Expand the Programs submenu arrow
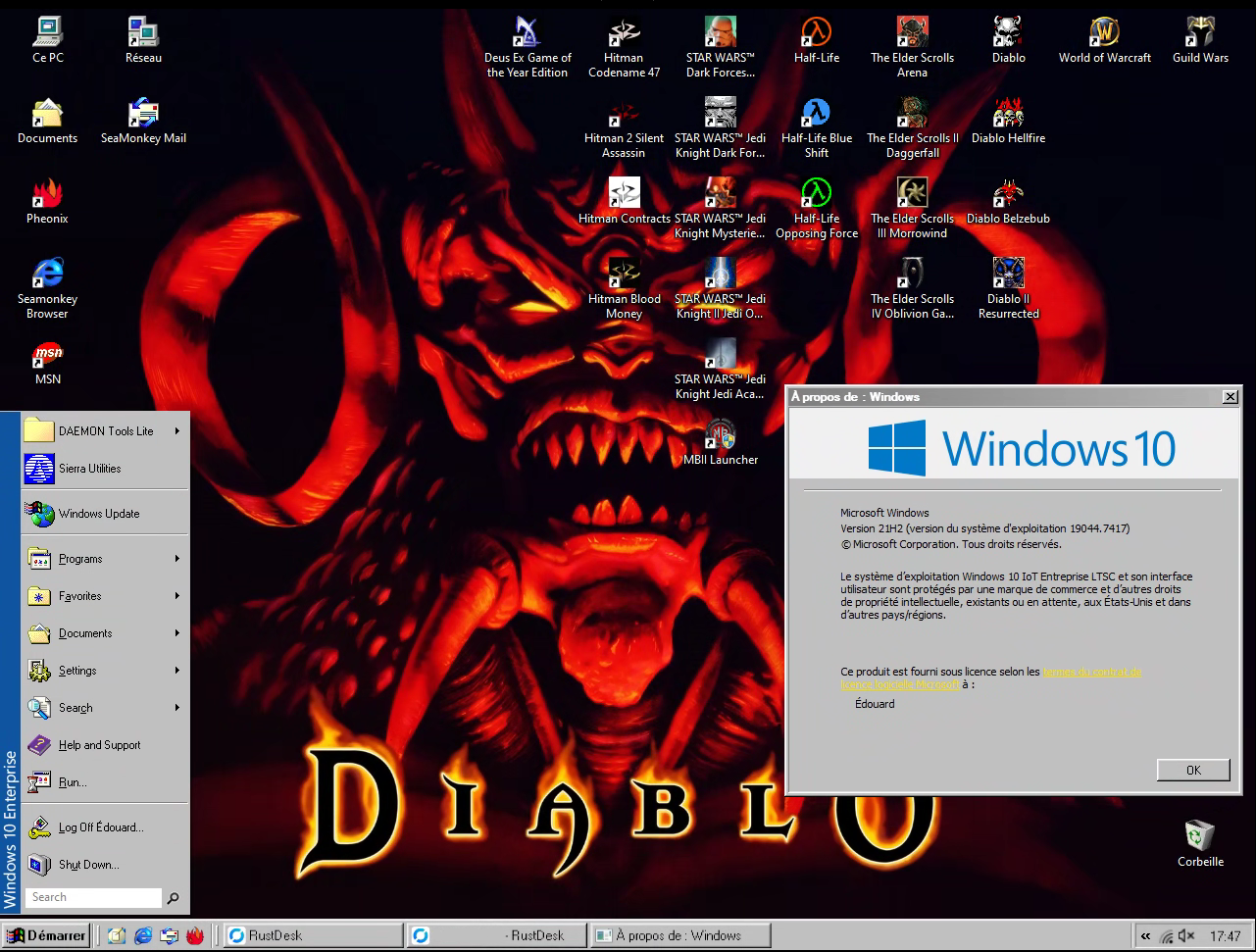Viewport: 1256px width, 952px height. point(177,559)
